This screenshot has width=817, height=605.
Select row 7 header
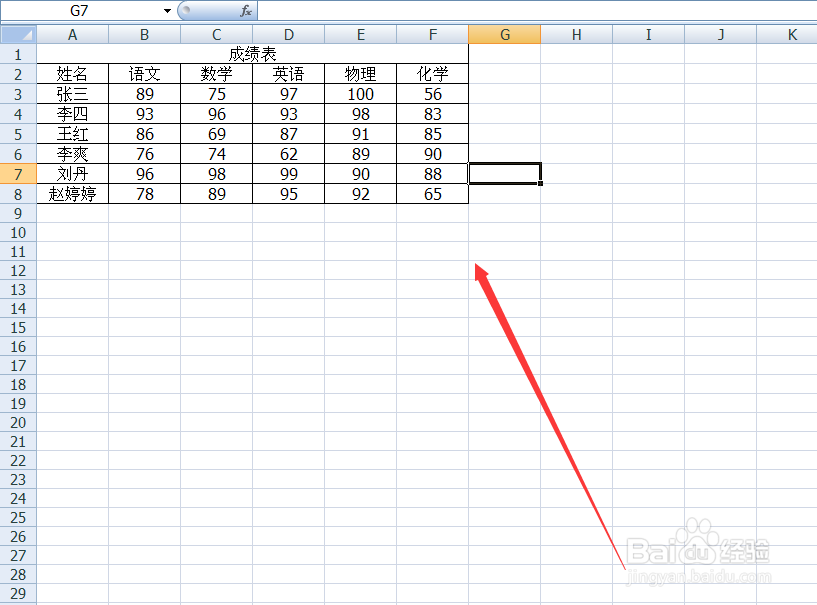18,174
